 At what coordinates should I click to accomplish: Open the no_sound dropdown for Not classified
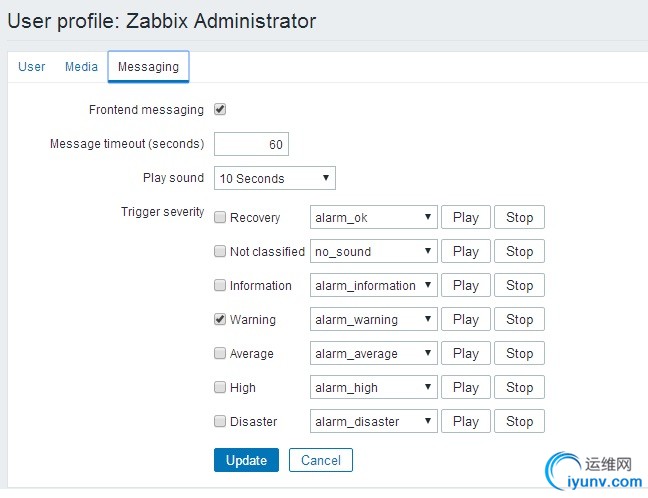[x=374, y=251]
